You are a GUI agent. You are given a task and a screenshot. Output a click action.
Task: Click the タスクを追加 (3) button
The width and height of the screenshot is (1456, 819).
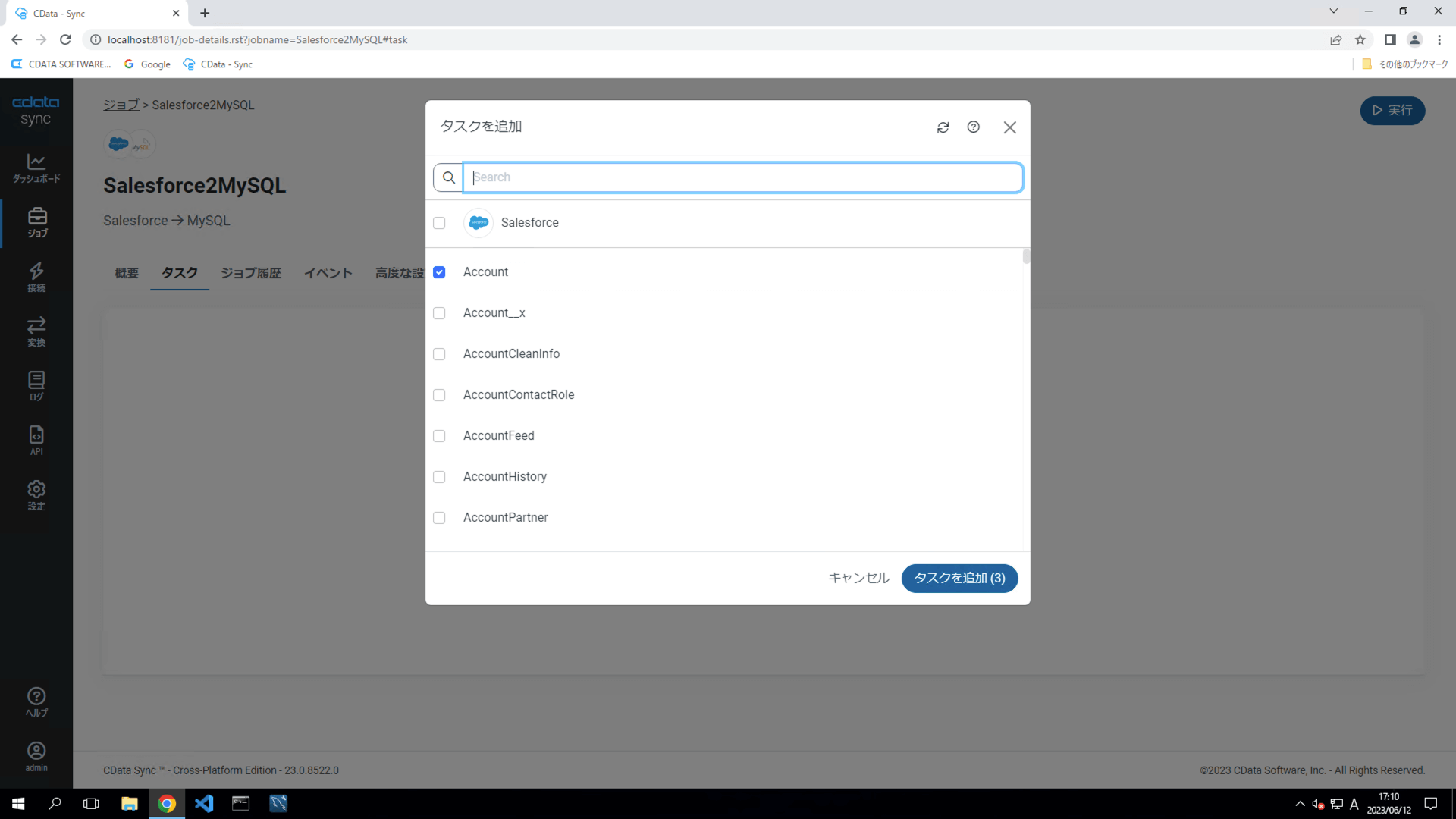click(959, 579)
